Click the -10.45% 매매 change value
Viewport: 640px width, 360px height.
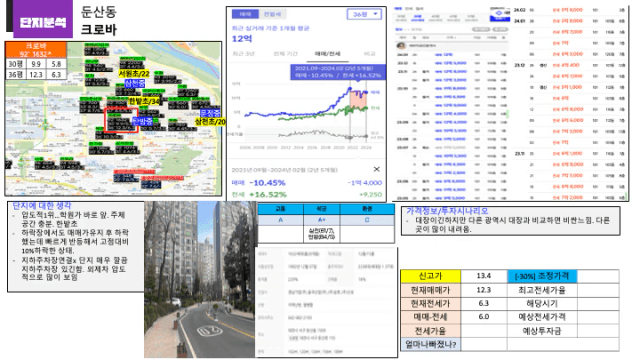(x=267, y=183)
